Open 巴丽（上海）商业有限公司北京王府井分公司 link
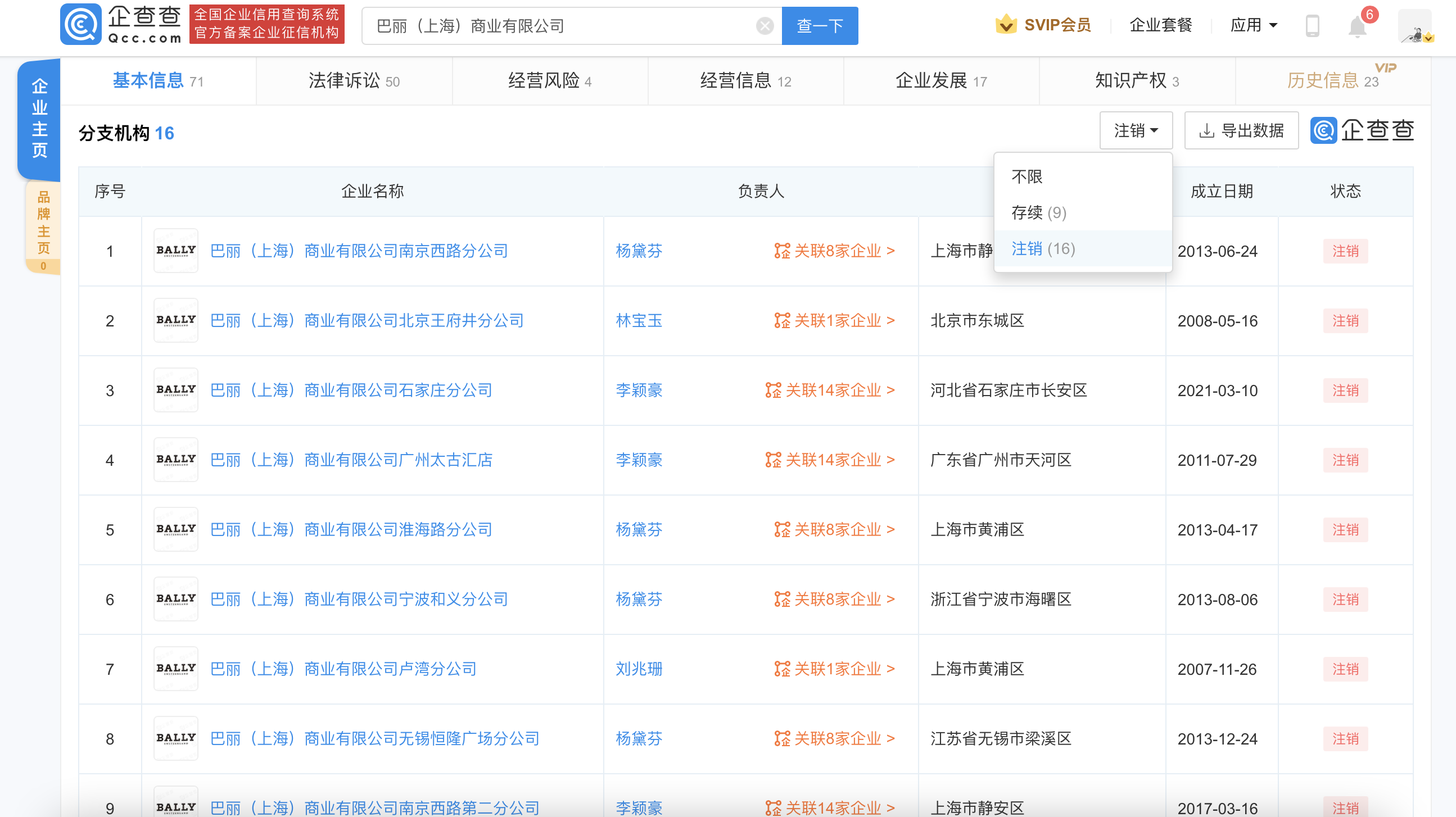 (x=367, y=320)
